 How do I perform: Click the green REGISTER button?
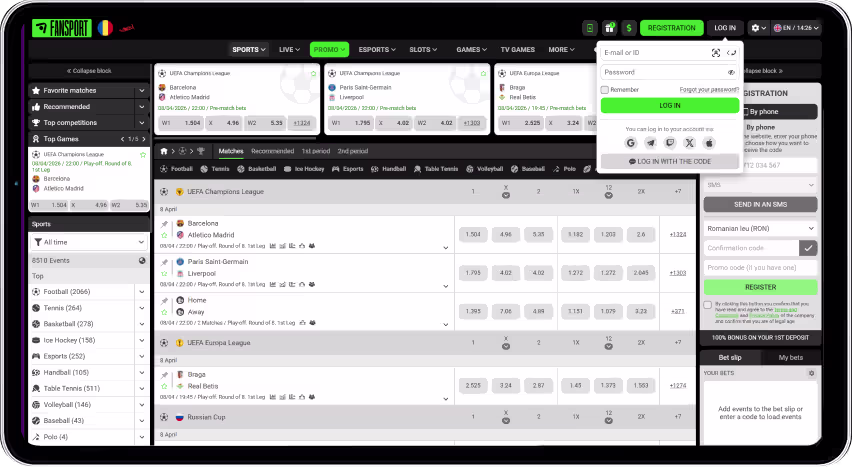point(760,287)
